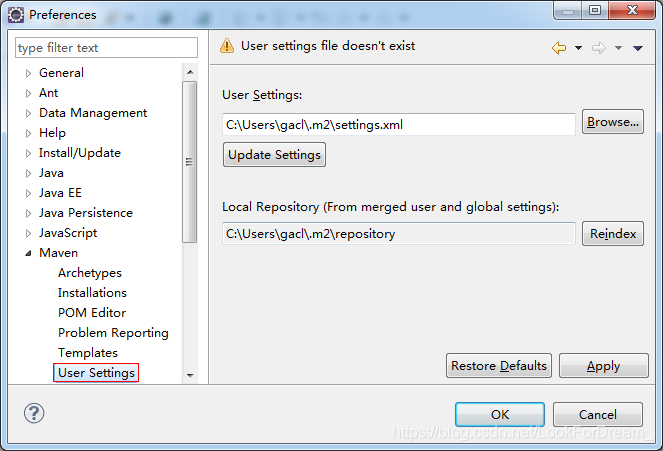Click the Local Repository path field

coord(399,233)
